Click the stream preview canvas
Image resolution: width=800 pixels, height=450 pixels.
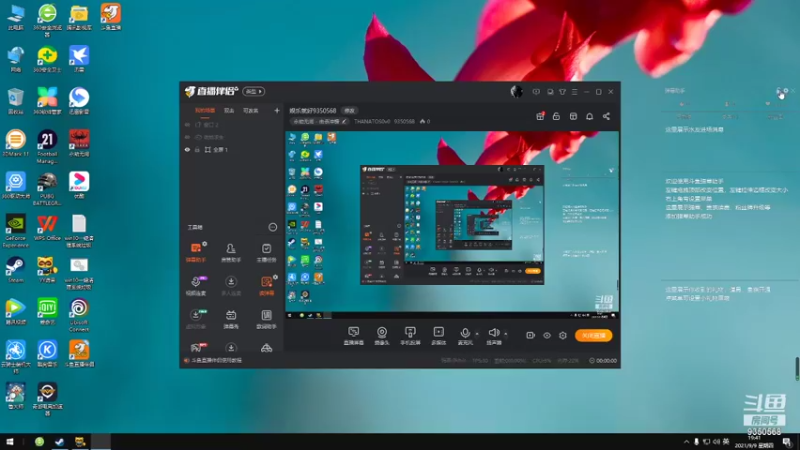pyautogui.click(x=452, y=225)
